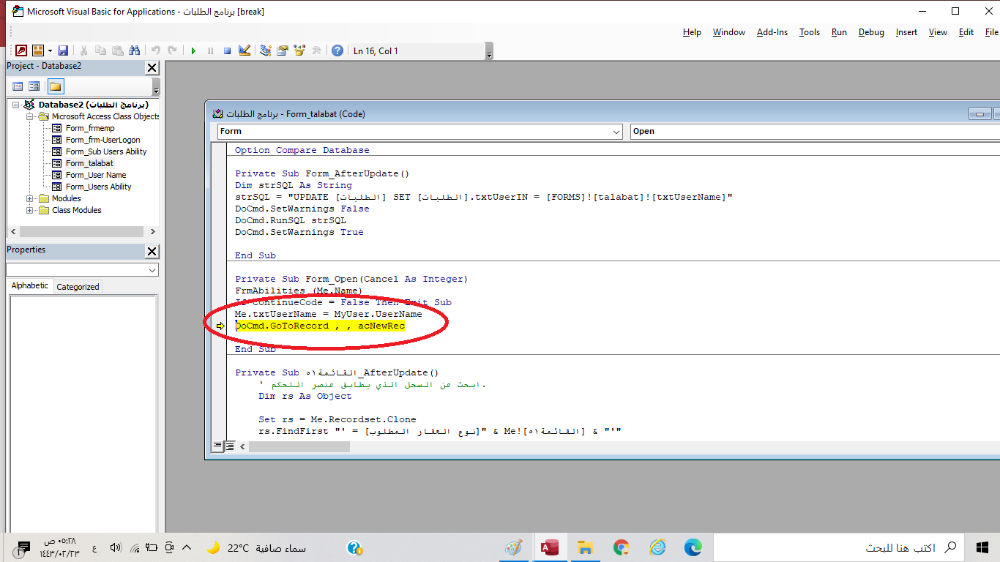Open the Debug menu
Image resolution: width=1000 pixels, height=562 pixels.
871,32
